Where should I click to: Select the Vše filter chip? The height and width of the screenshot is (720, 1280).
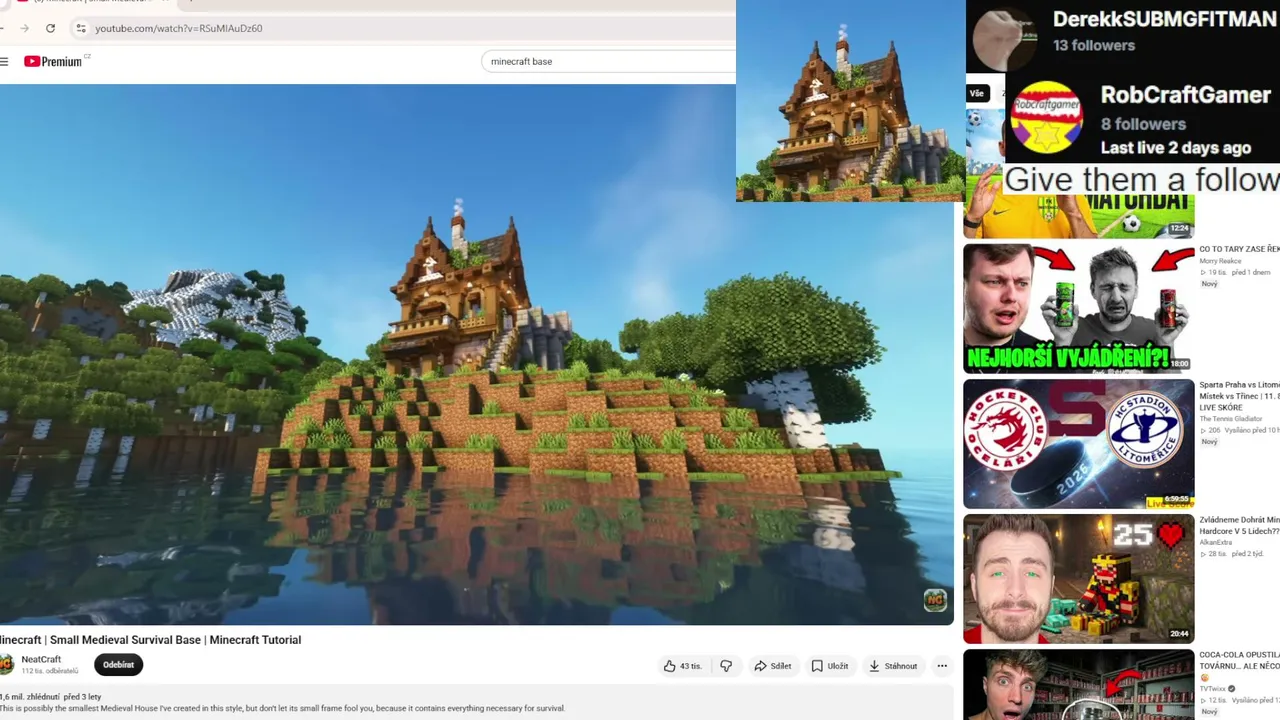[x=976, y=93]
